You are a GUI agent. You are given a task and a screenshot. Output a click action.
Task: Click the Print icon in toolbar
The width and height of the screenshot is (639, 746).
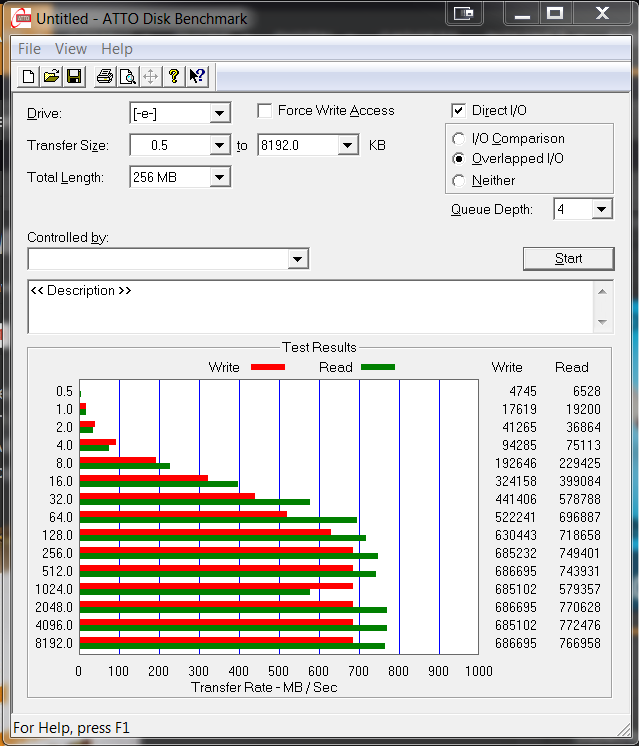point(105,76)
